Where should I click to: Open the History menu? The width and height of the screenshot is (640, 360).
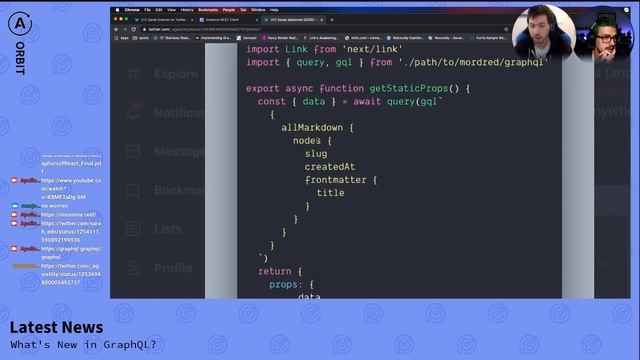(x=187, y=10)
